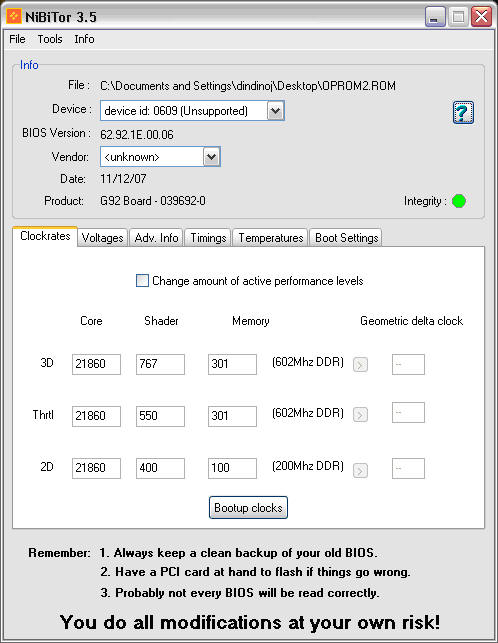Open the Tools menu

tap(50, 39)
